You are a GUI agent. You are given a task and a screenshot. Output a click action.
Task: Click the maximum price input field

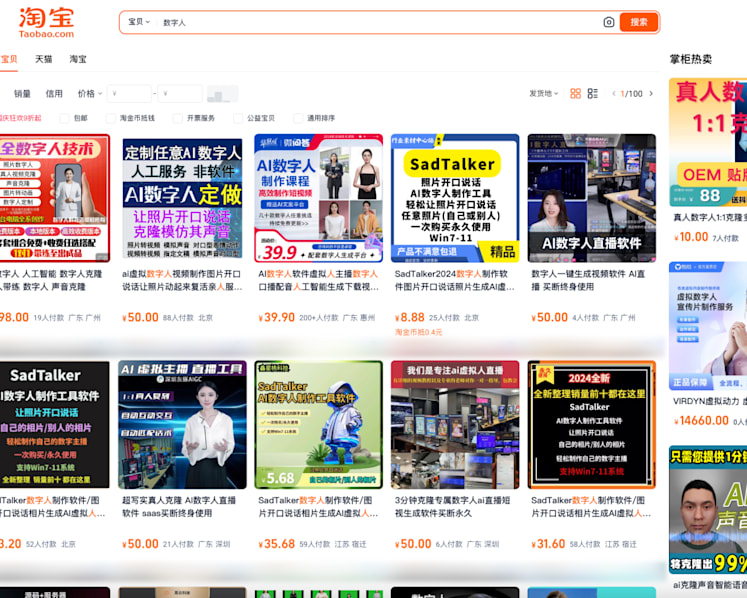pyautogui.click(x=180, y=94)
